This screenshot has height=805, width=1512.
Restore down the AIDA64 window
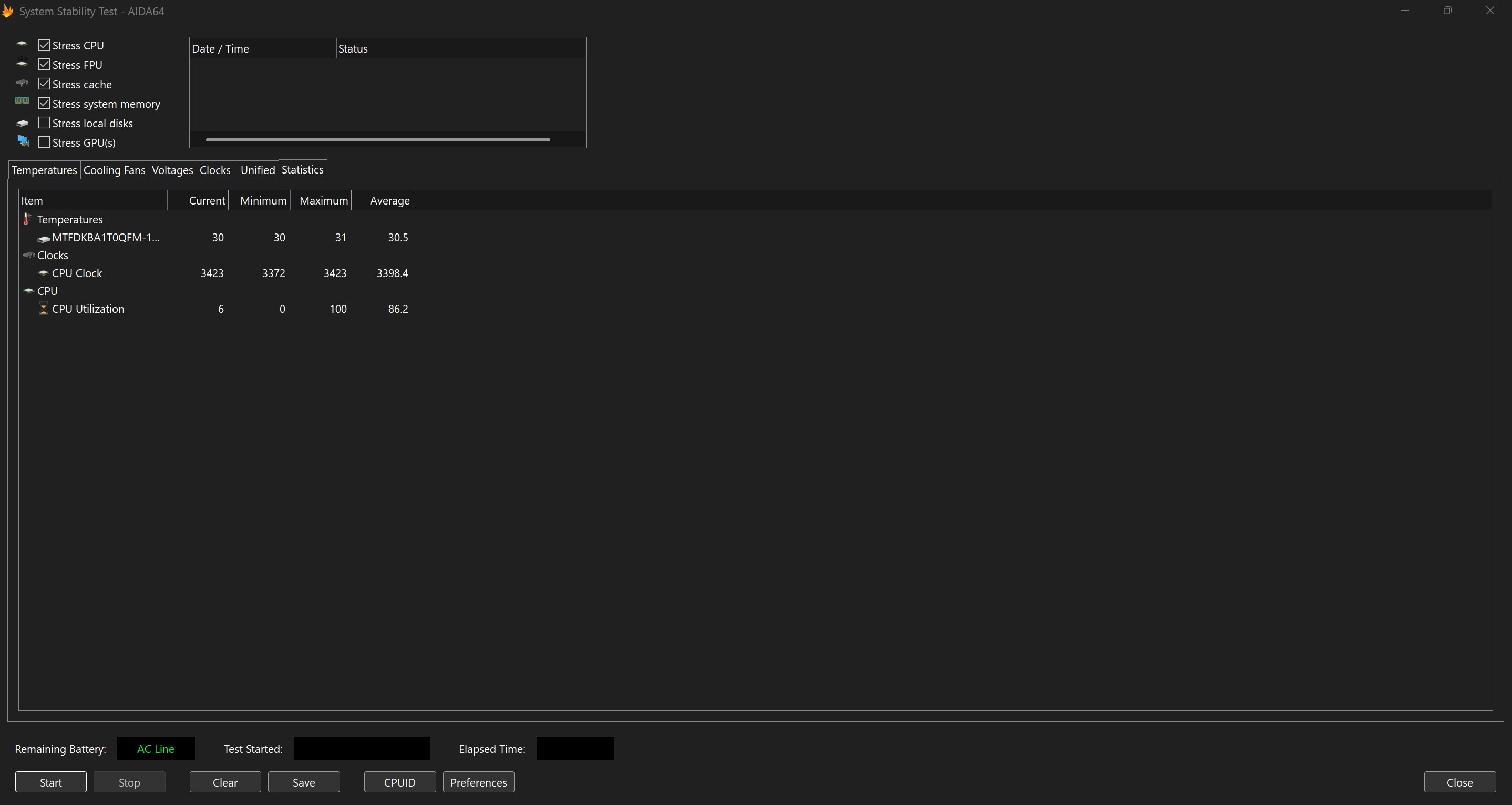click(x=1447, y=11)
